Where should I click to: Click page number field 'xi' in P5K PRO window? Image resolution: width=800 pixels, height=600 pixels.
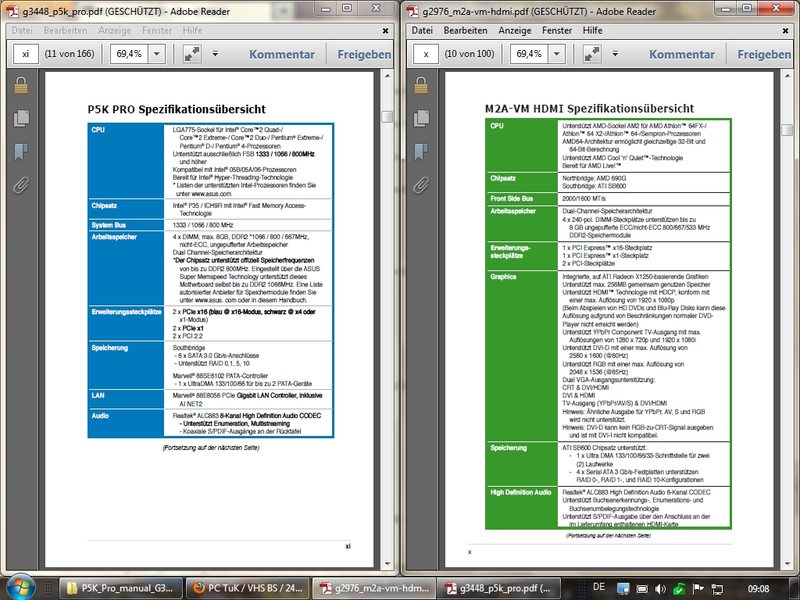(x=26, y=54)
